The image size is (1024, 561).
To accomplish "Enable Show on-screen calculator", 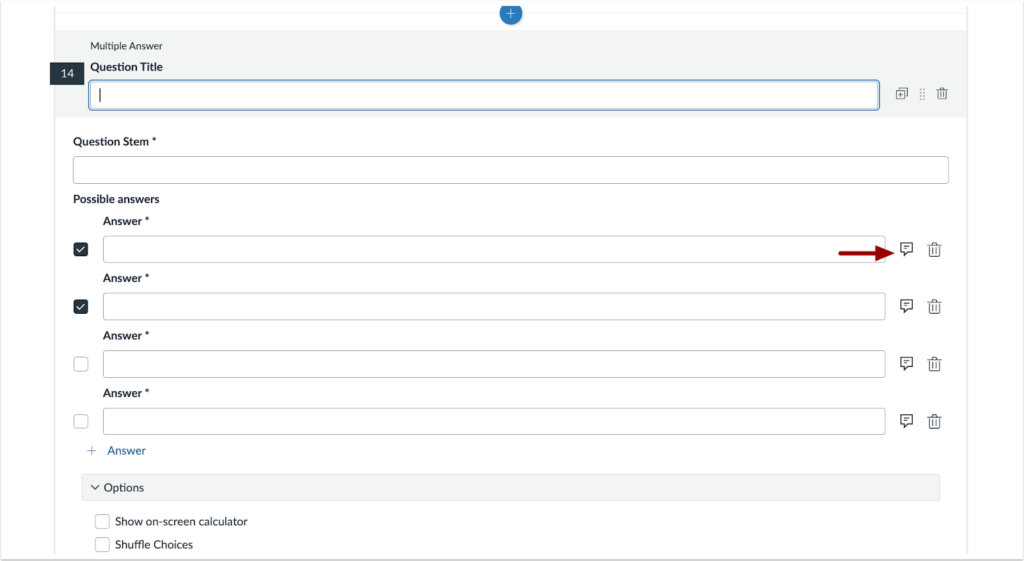I will click(x=103, y=521).
